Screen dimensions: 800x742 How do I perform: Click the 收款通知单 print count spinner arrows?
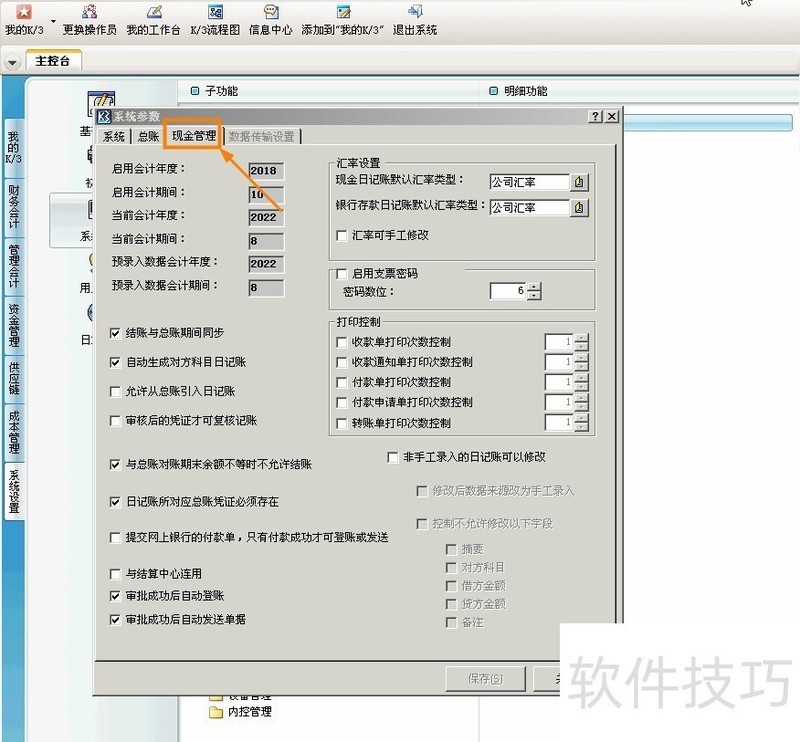click(581, 362)
